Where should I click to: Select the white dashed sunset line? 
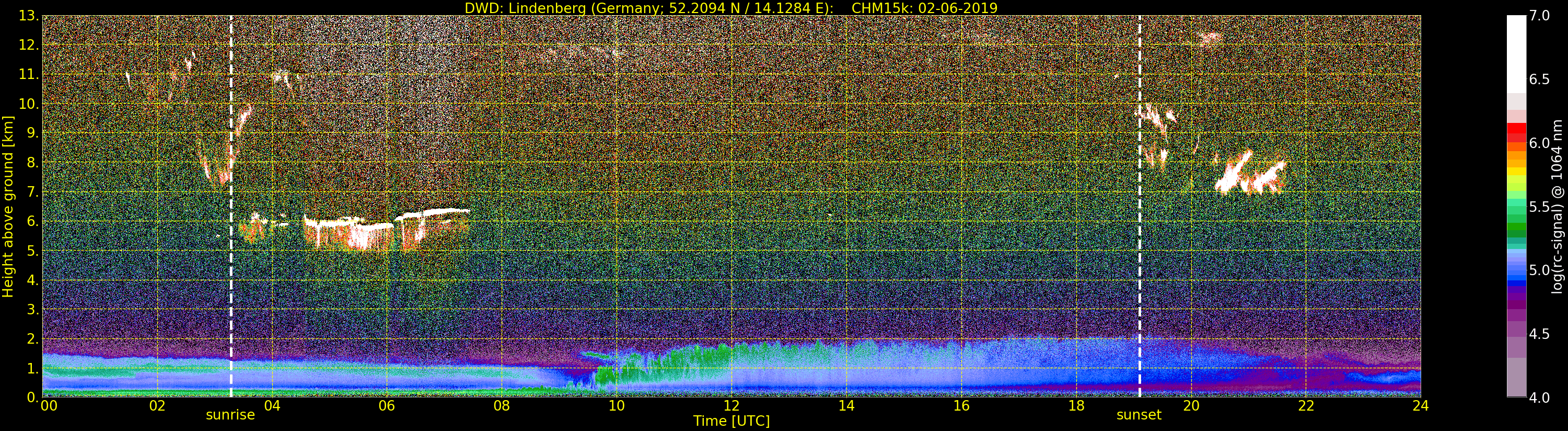click(1140, 206)
